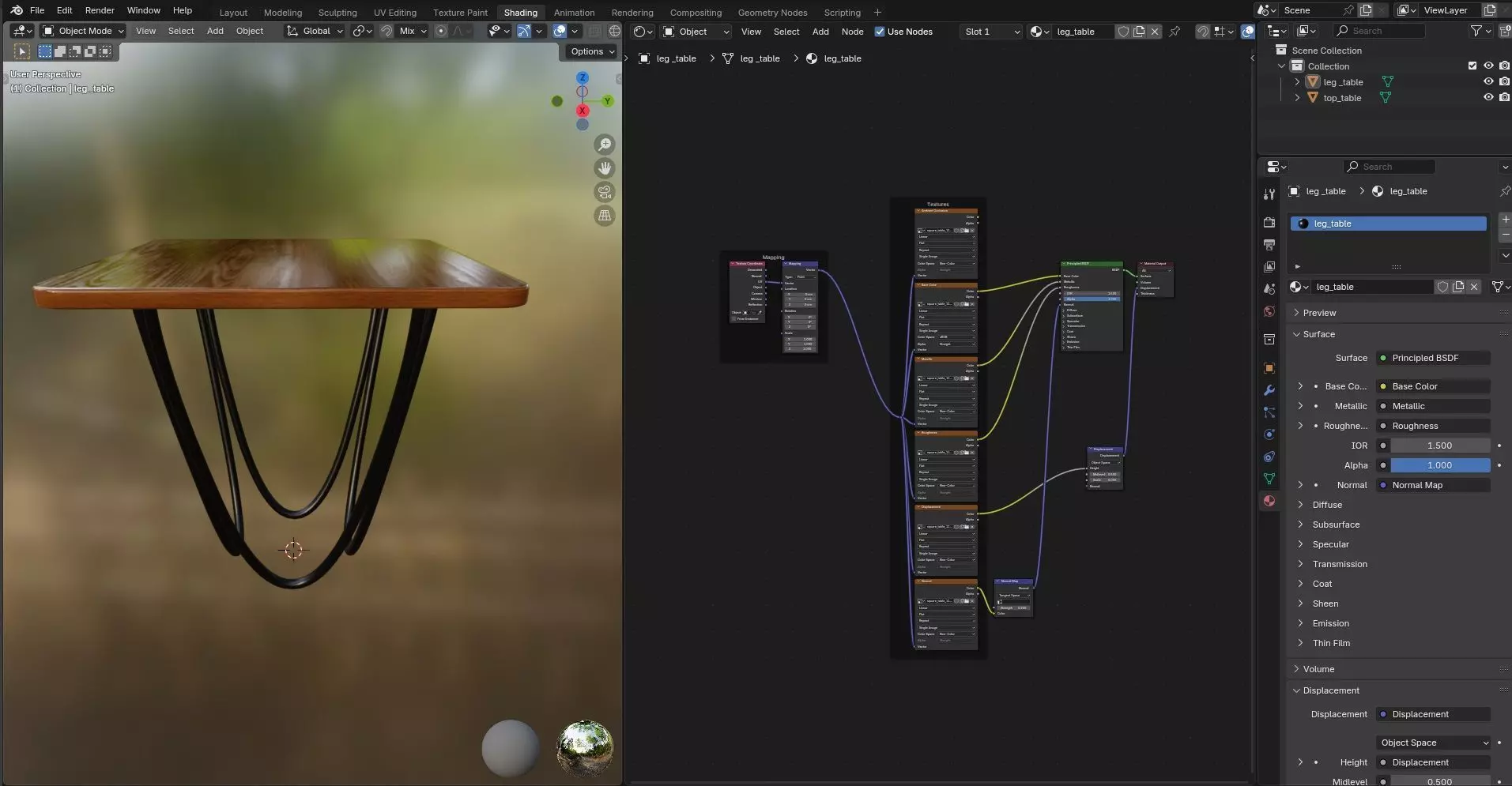
Task: Switch to orthographic grid view icon
Action: click(x=605, y=216)
